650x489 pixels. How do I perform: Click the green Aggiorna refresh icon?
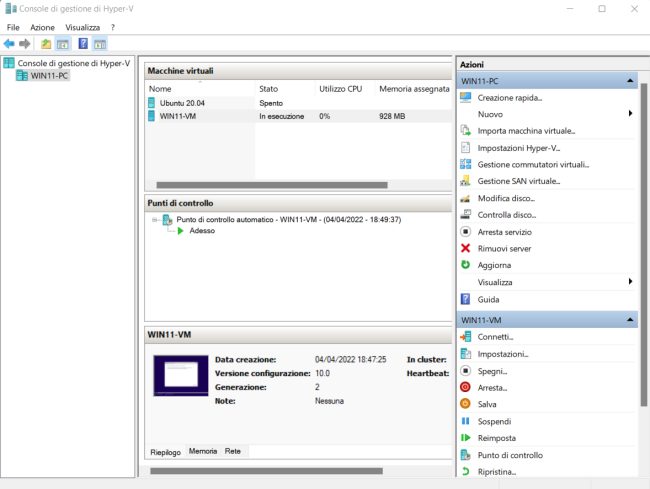pos(465,265)
